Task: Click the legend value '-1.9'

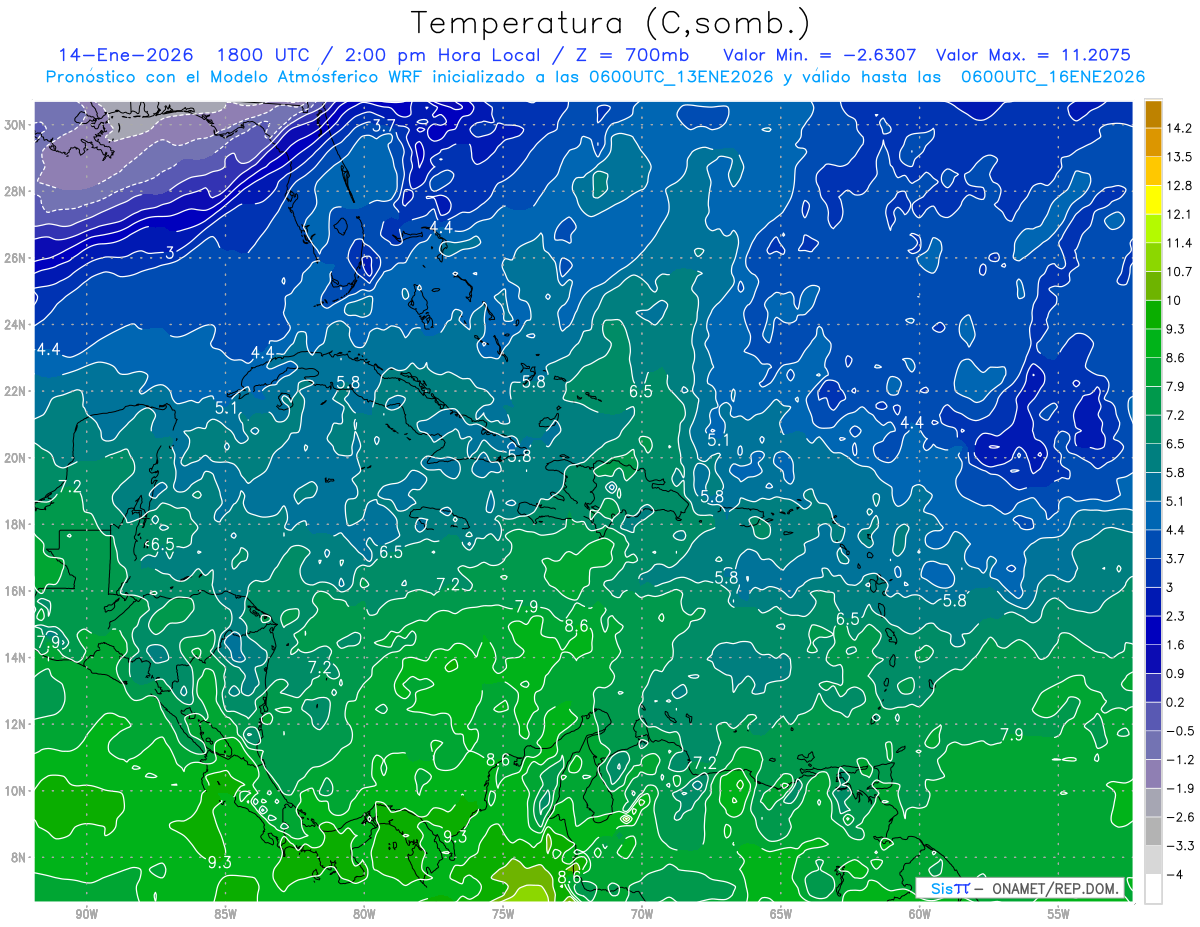Action: [1179, 789]
